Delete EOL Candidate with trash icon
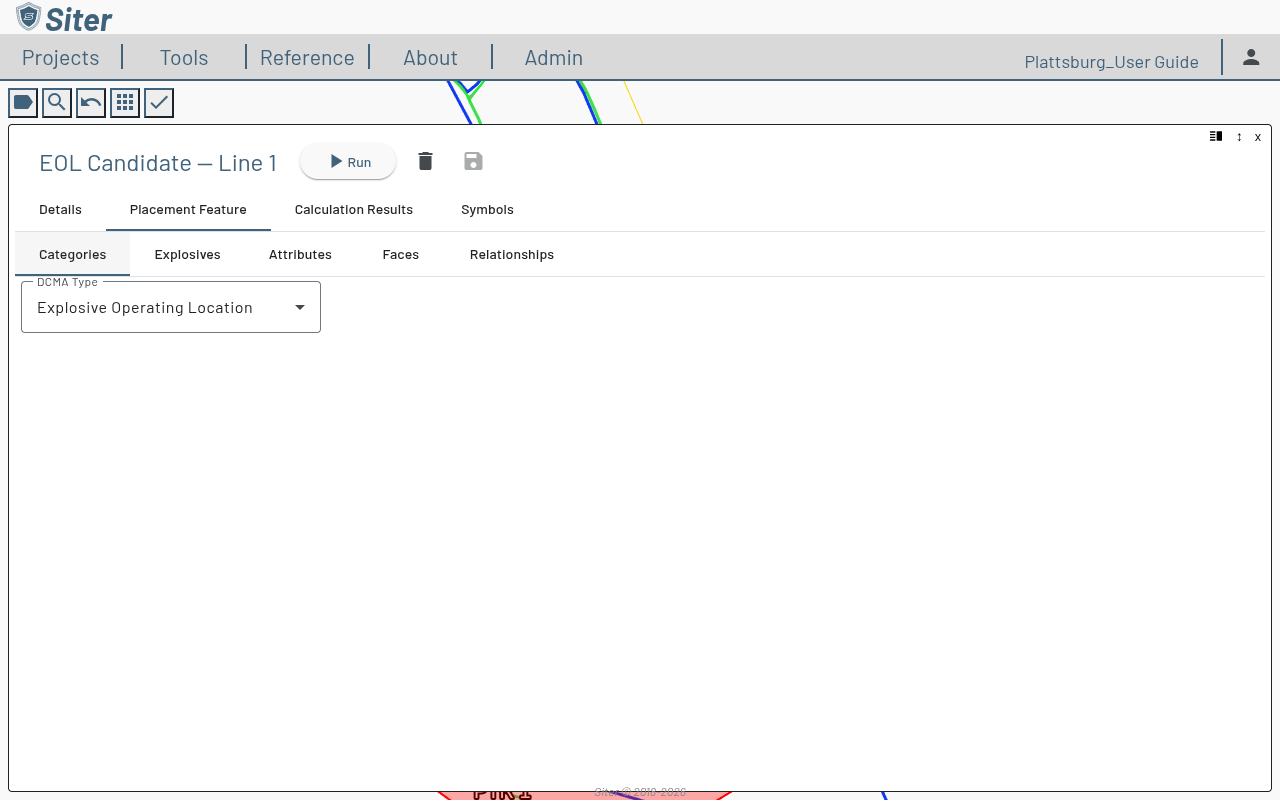The width and height of the screenshot is (1280, 800). click(426, 162)
